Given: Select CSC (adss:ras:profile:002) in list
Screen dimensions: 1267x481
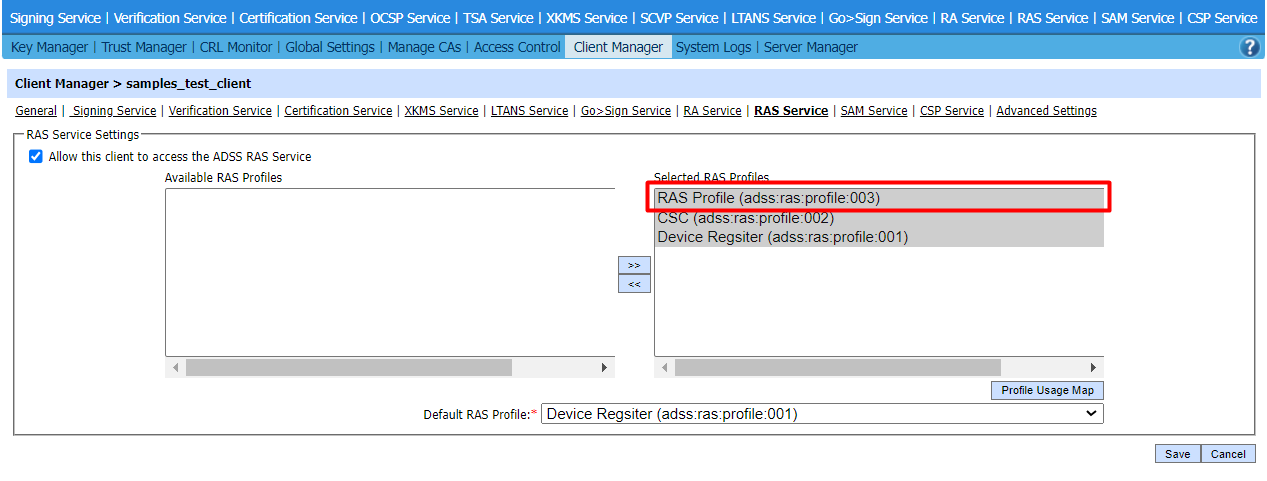Looking at the screenshot, I should coord(745,218).
